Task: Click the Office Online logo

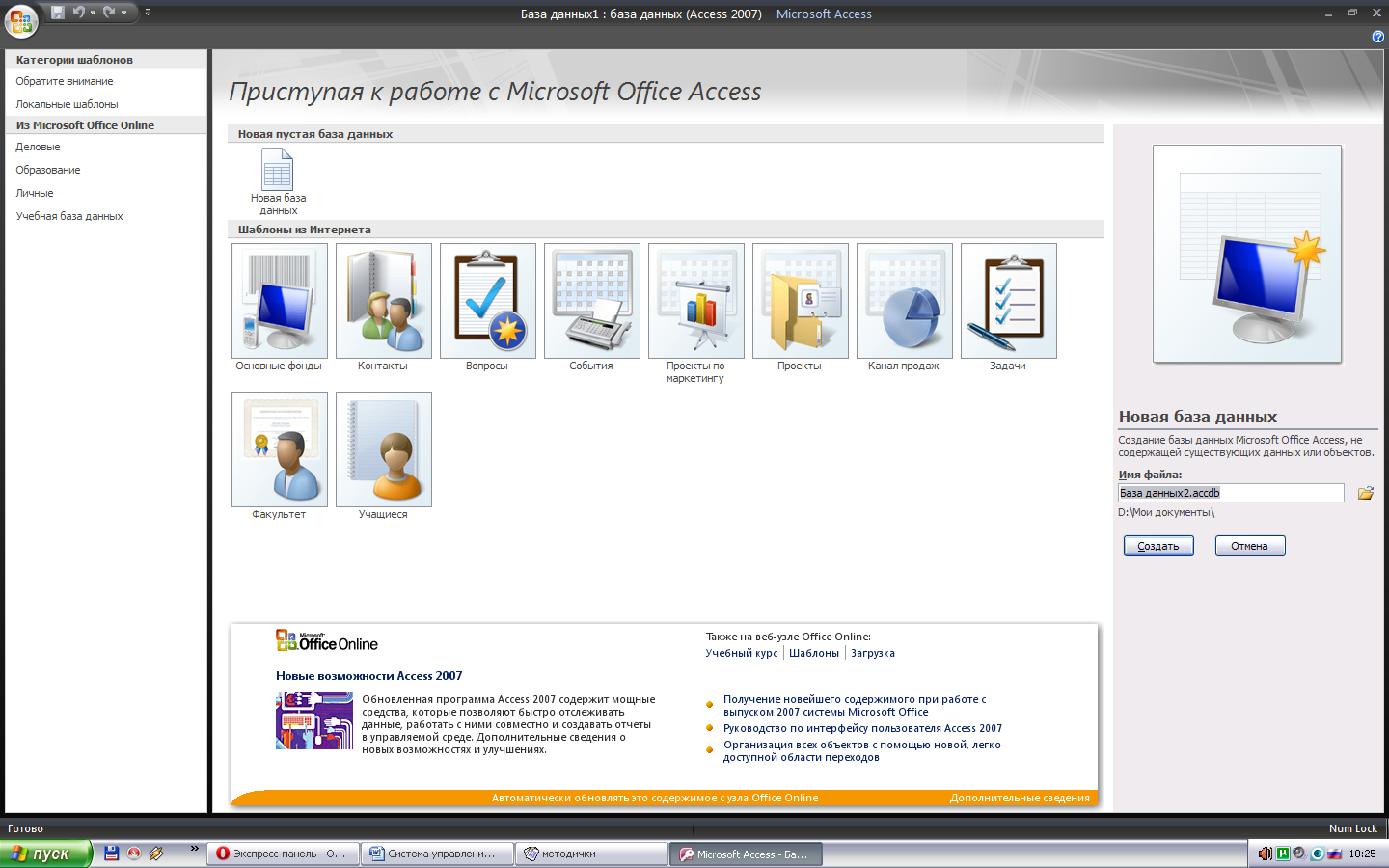Action: 327,640
